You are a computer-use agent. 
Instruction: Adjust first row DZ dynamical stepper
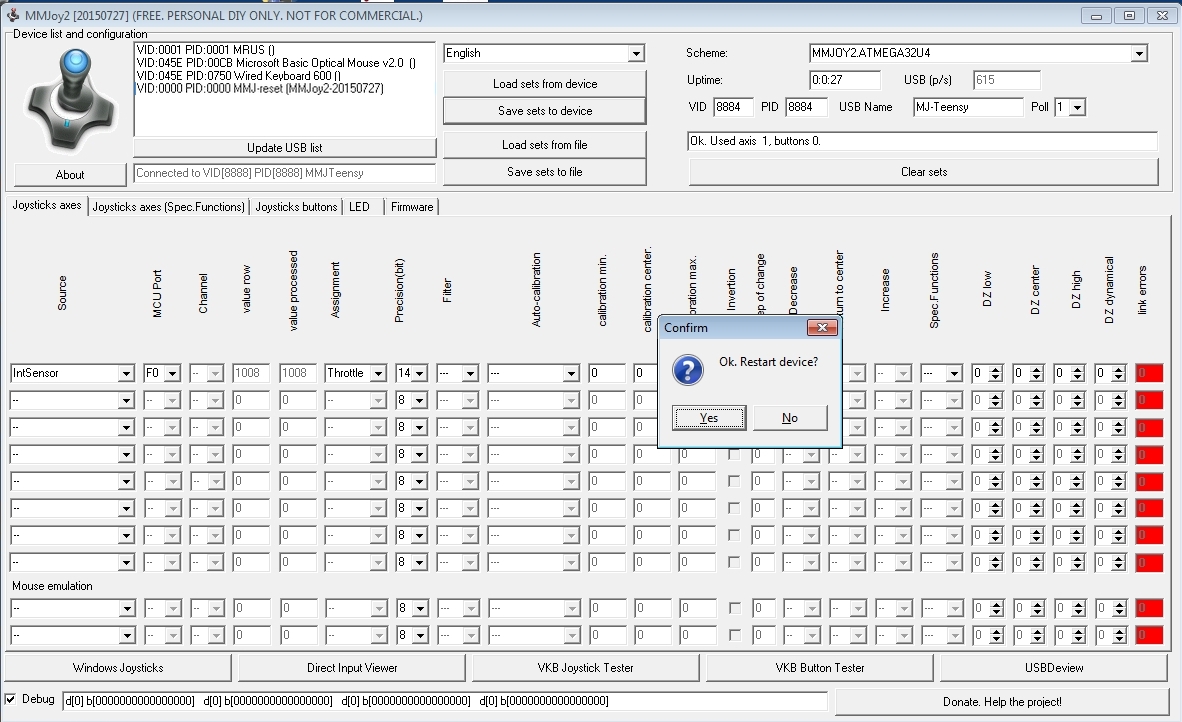pos(1118,373)
